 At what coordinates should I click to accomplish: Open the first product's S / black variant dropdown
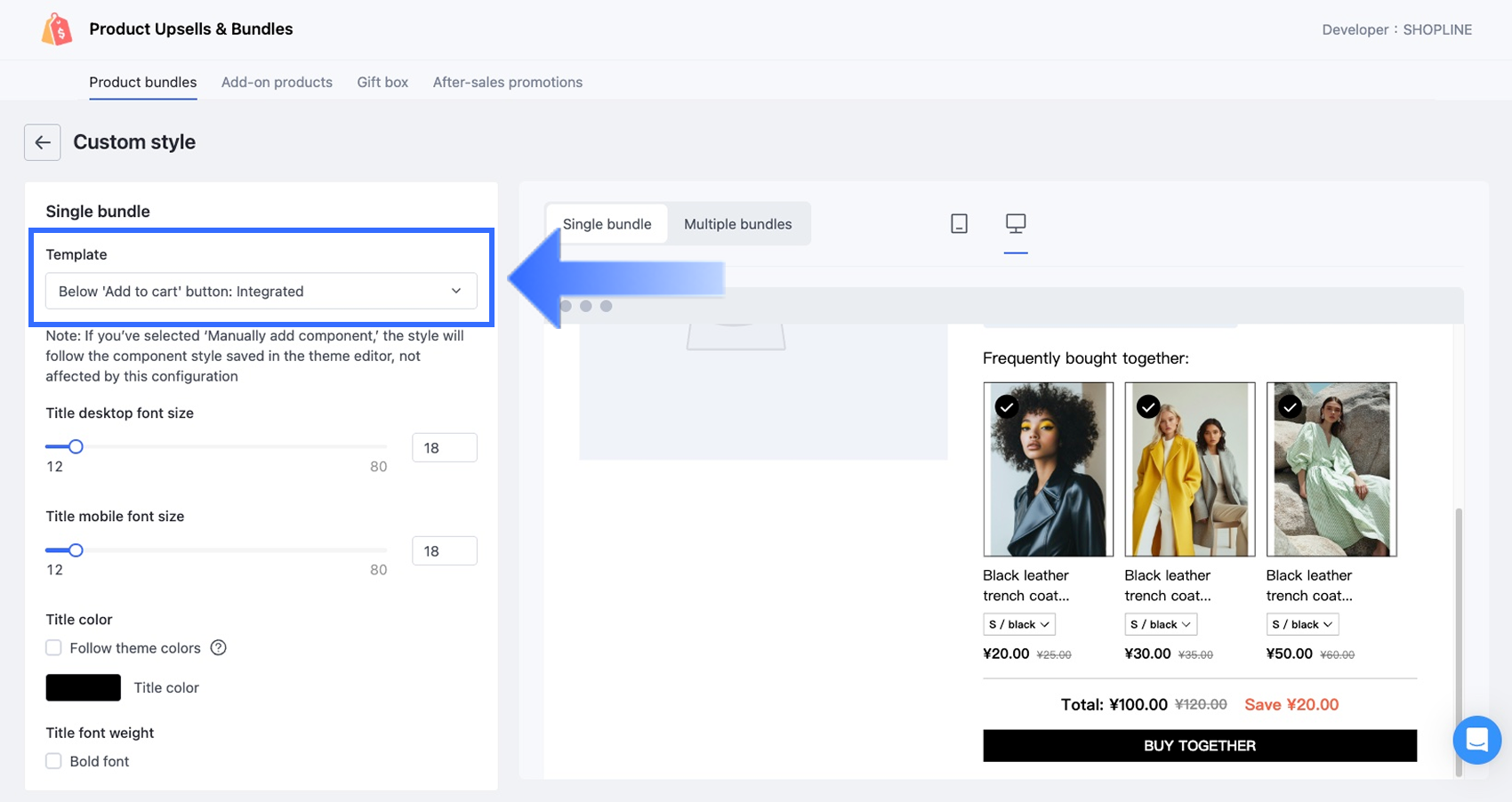click(1018, 624)
